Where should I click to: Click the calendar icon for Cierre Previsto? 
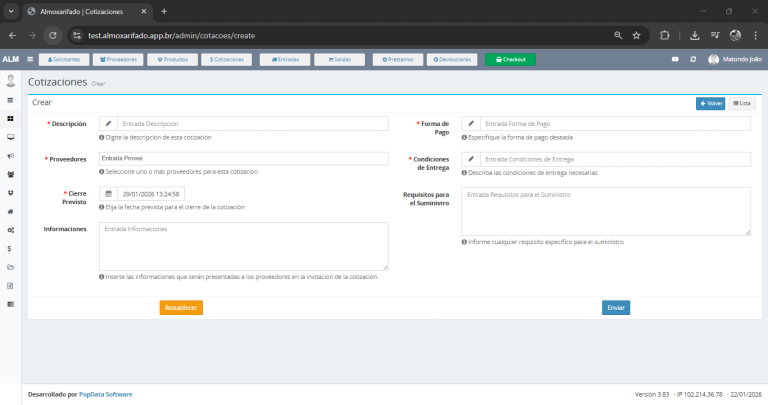point(108,194)
